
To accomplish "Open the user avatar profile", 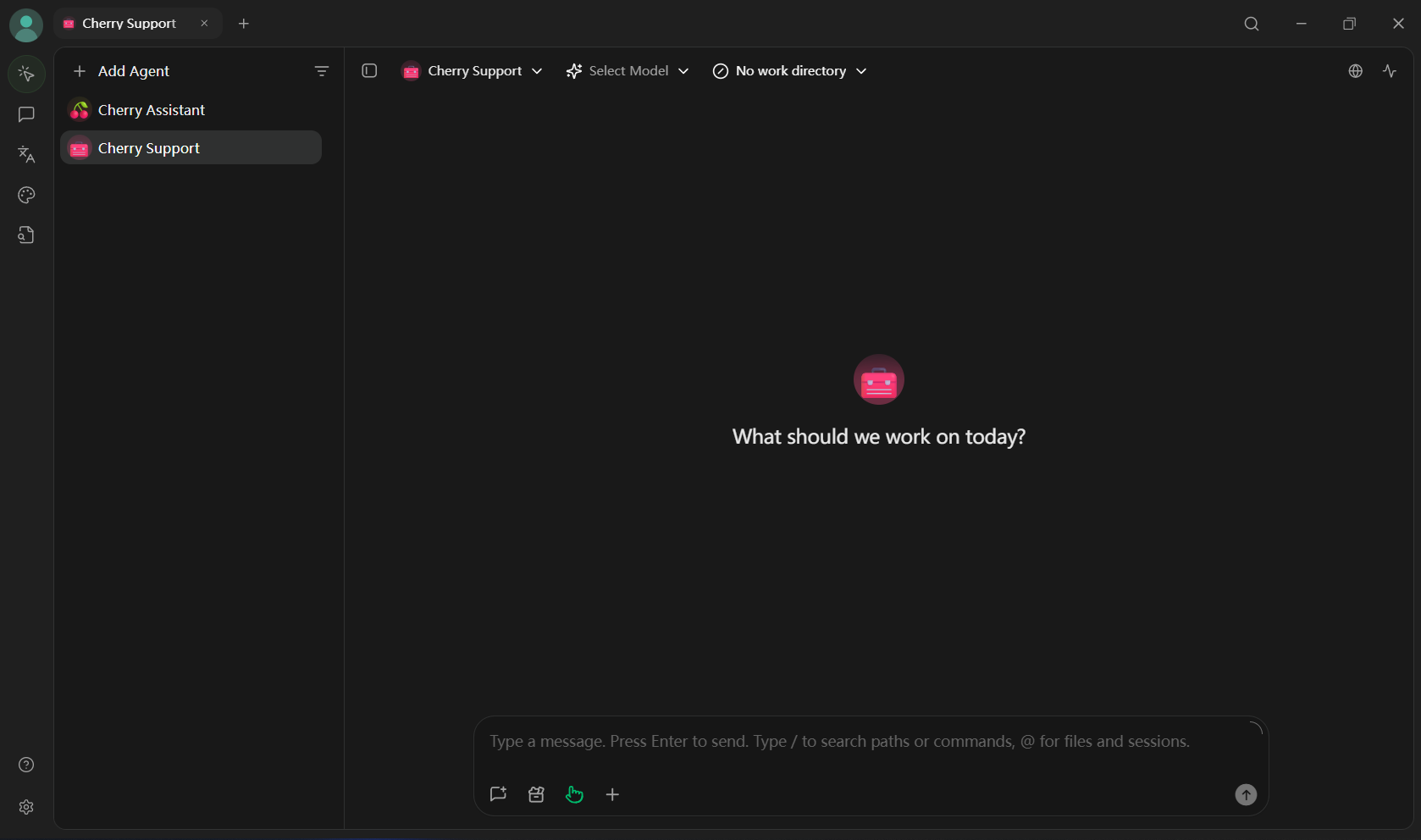I will click(x=26, y=25).
